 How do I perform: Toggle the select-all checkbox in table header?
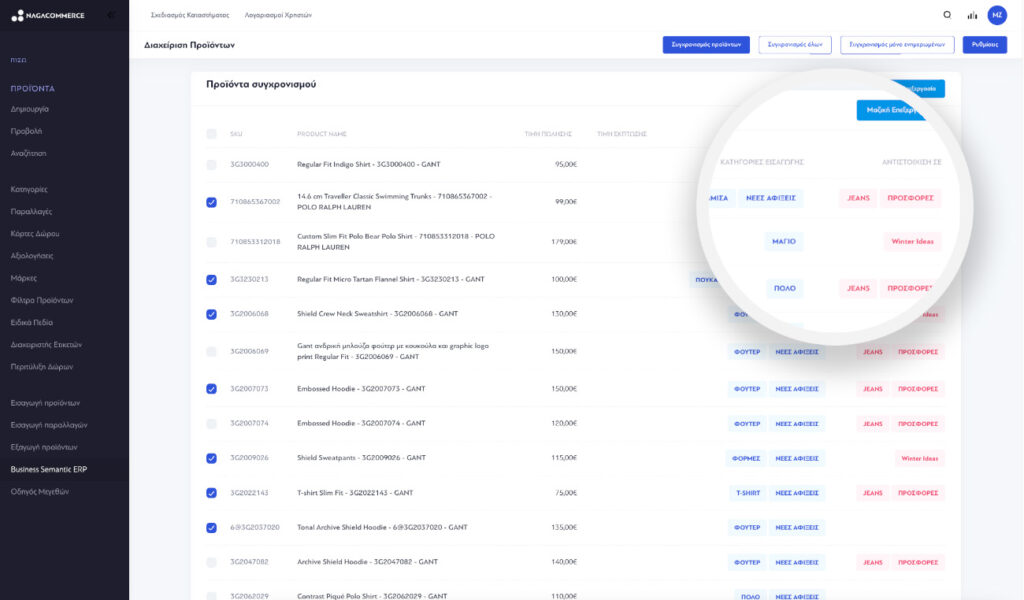[x=211, y=134]
